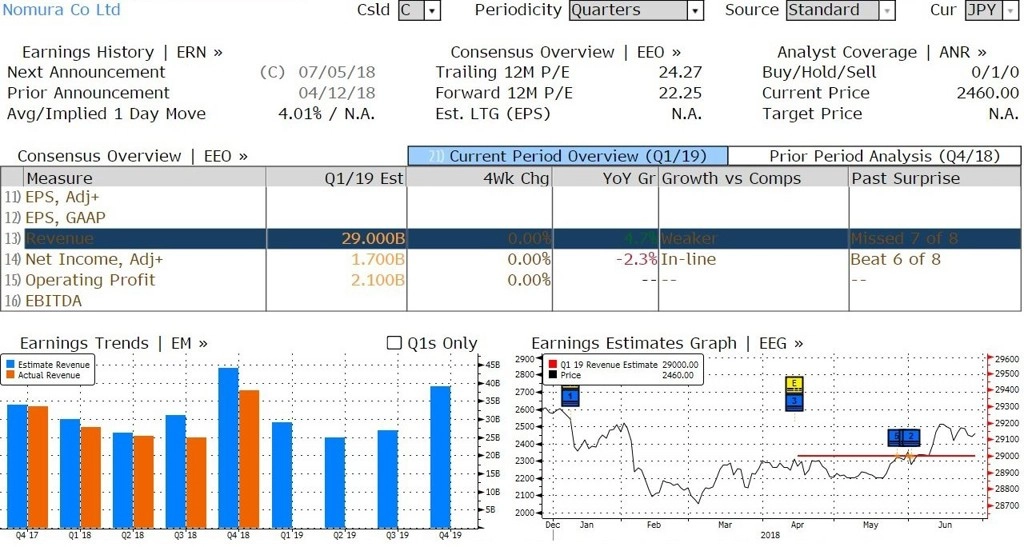
Task: Click the Nomura Co Ltd company name
Action: [x=61, y=10]
